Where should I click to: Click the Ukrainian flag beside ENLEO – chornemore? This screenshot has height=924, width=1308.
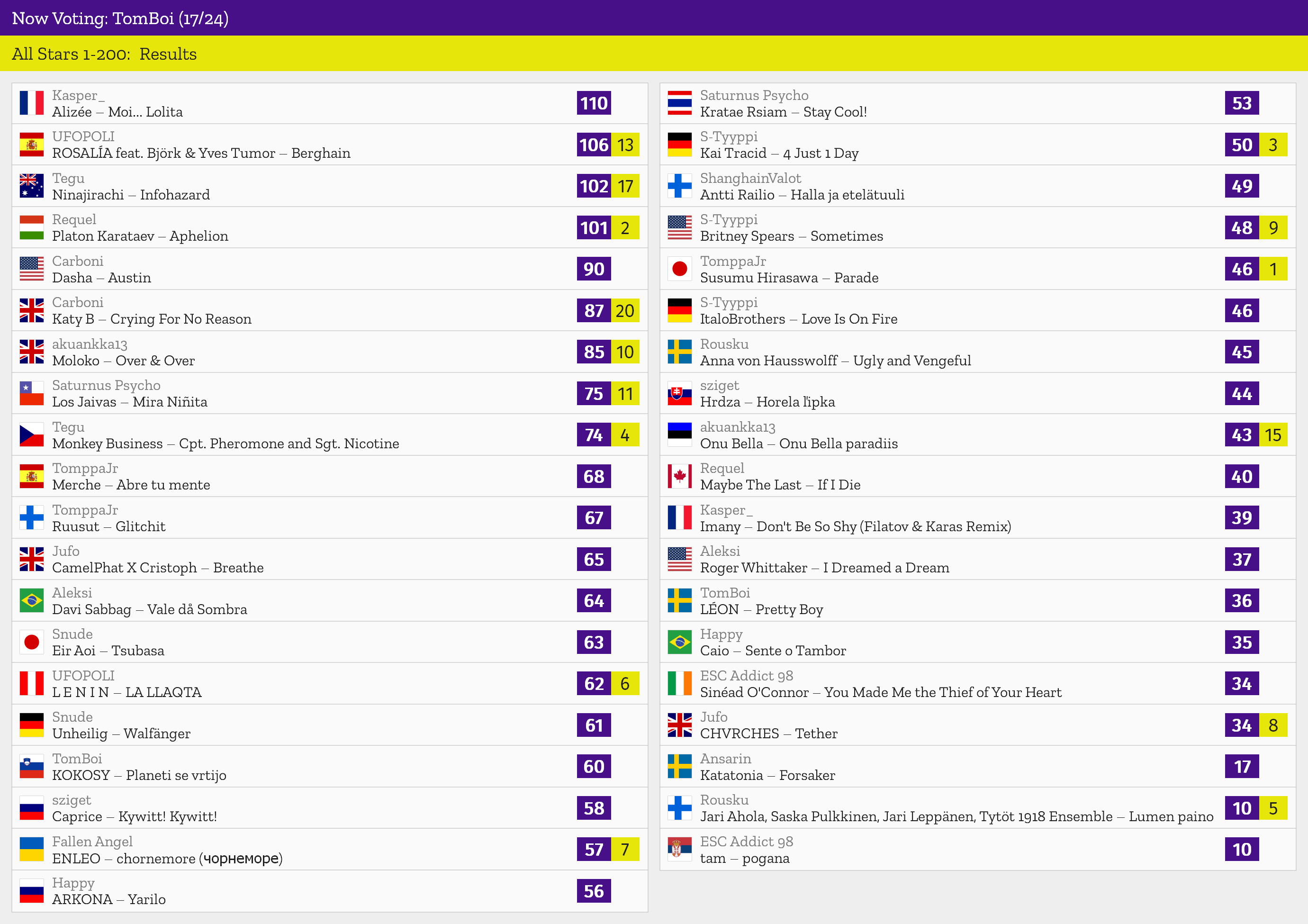coord(31,850)
